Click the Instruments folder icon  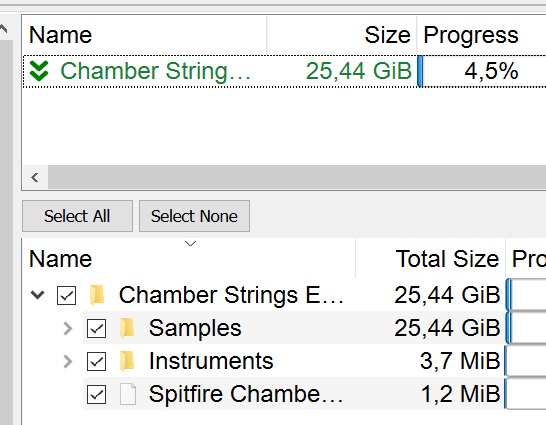pyautogui.click(x=127, y=361)
